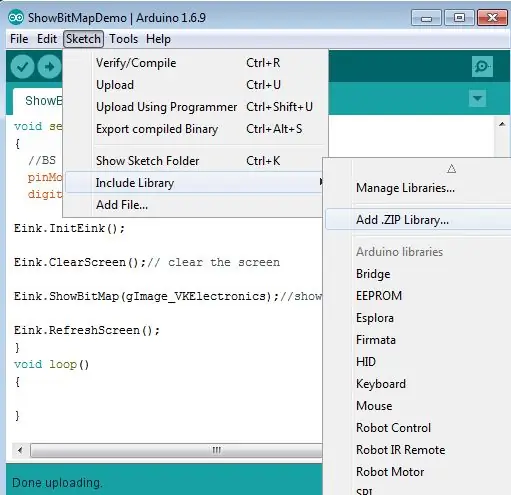The width and height of the screenshot is (511, 495).
Task: Open the tab options dropdown arrow
Action: point(477,98)
